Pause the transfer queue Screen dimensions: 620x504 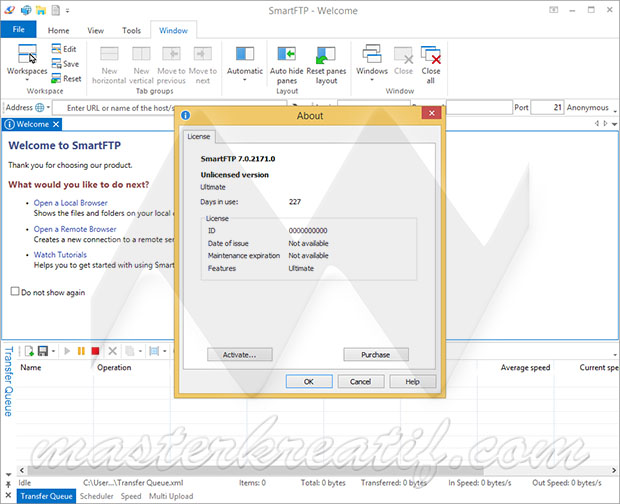click(81, 351)
